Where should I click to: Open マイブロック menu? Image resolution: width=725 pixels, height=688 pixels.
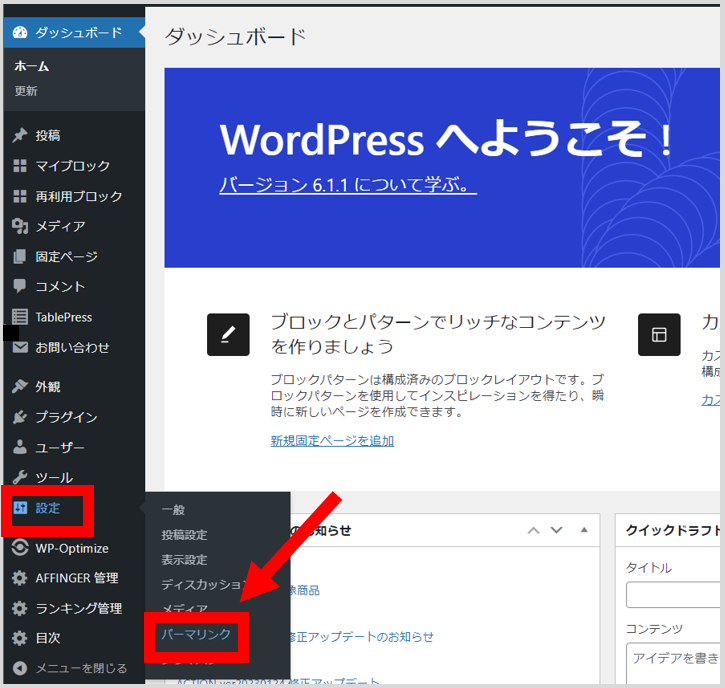pos(74,166)
